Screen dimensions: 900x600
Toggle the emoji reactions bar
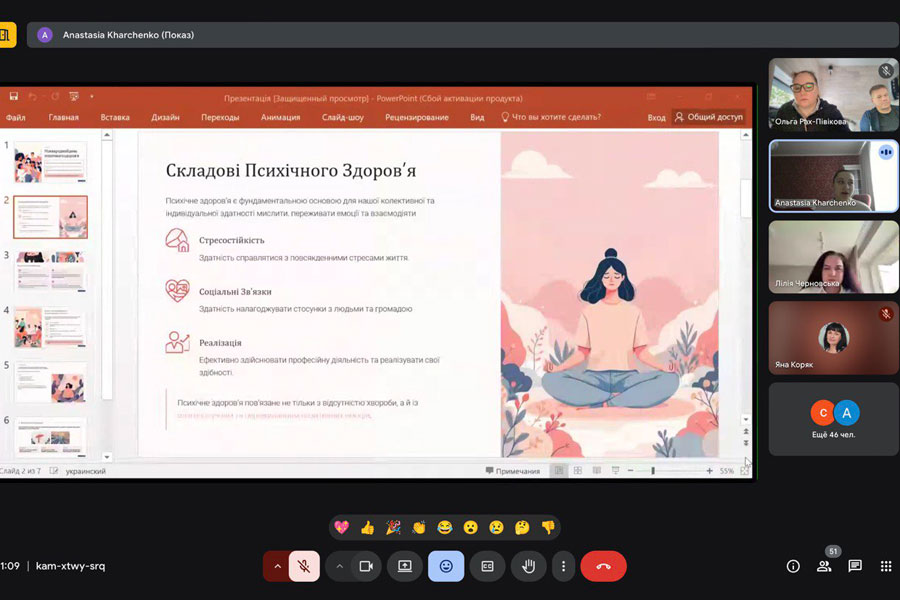pyautogui.click(x=446, y=566)
